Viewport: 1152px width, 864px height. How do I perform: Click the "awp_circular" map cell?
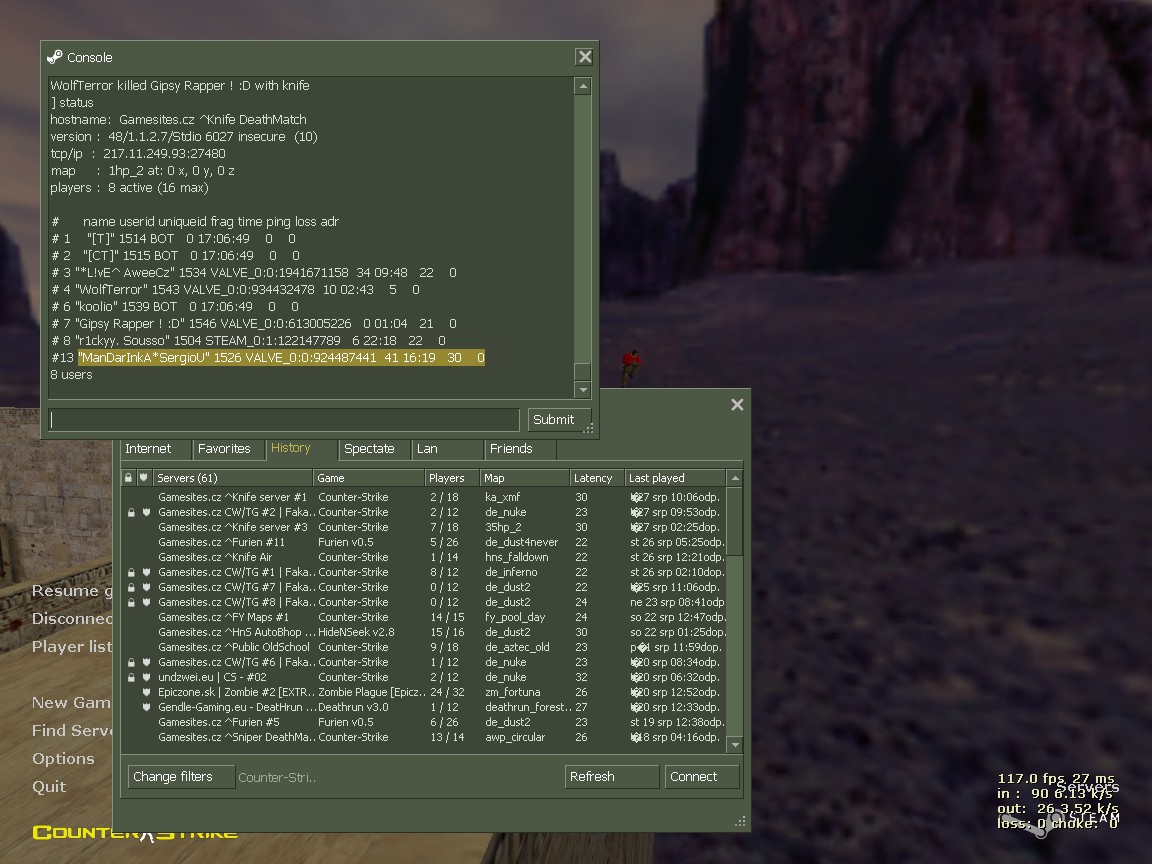coord(515,738)
